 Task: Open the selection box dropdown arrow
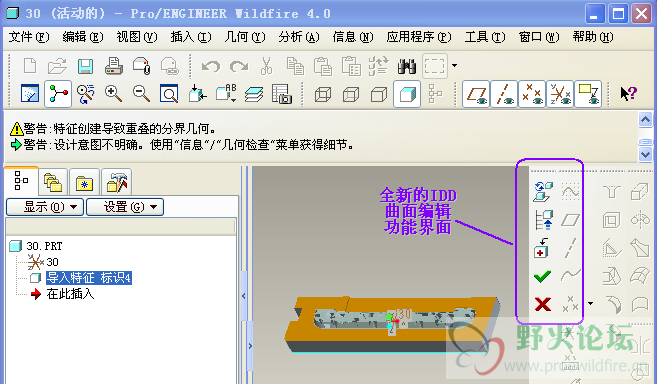tap(454, 65)
